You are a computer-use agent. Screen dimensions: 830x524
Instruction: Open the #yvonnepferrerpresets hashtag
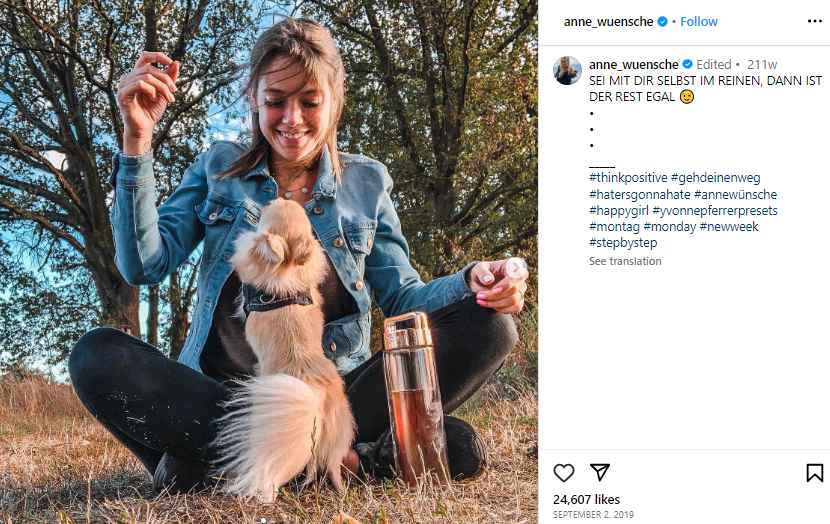click(715, 211)
